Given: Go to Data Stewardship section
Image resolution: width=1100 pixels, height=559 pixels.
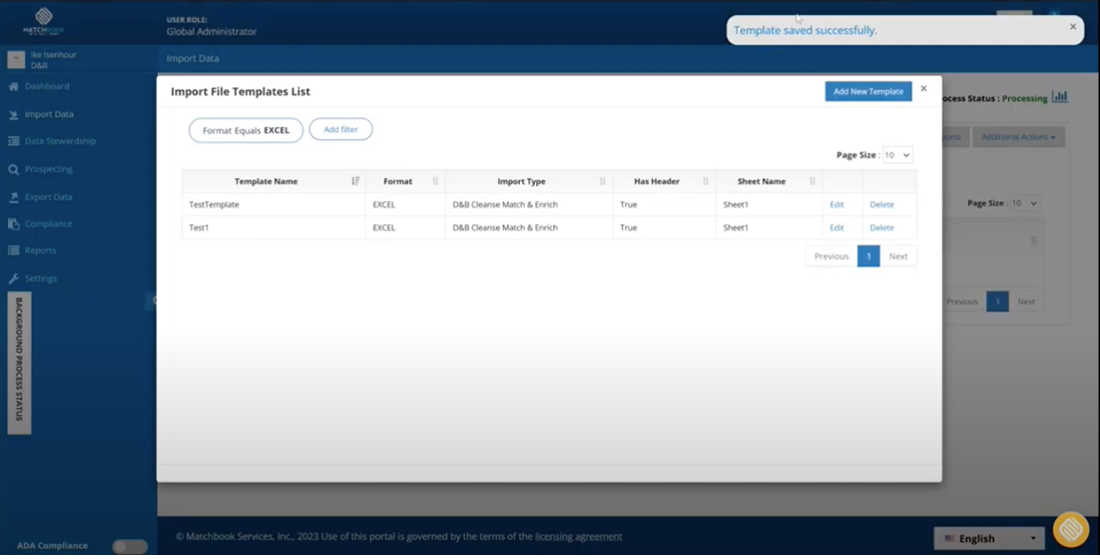Looking at the screenshot, I should (x=60, y=141).
